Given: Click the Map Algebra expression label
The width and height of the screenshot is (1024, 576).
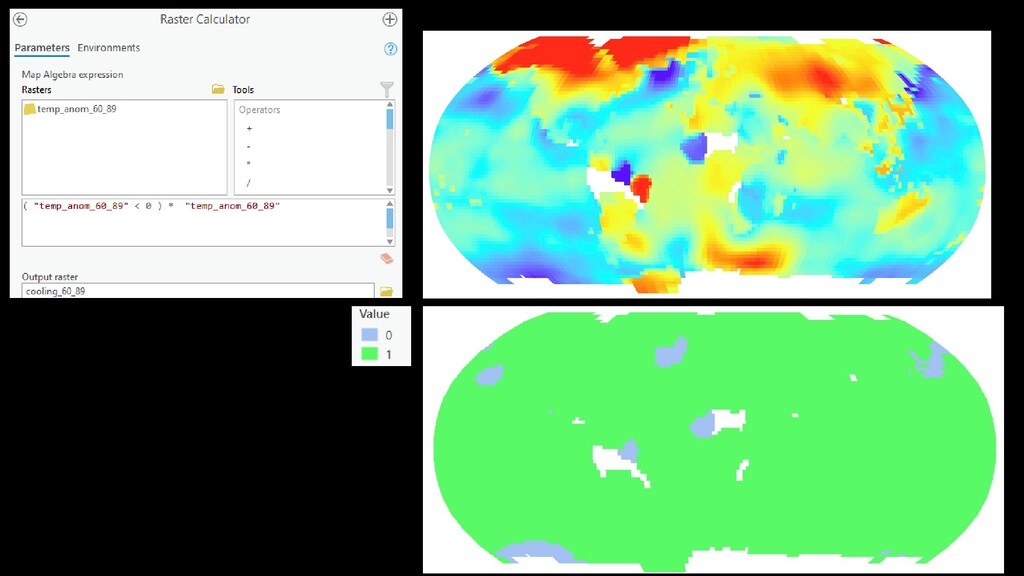Looking at the screenshot, I should (72, 74).
